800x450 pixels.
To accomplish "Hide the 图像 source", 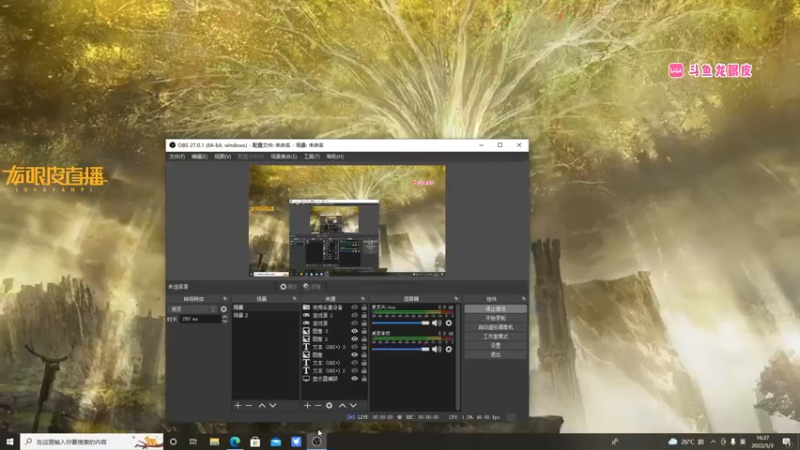I will tap(355, 355).
